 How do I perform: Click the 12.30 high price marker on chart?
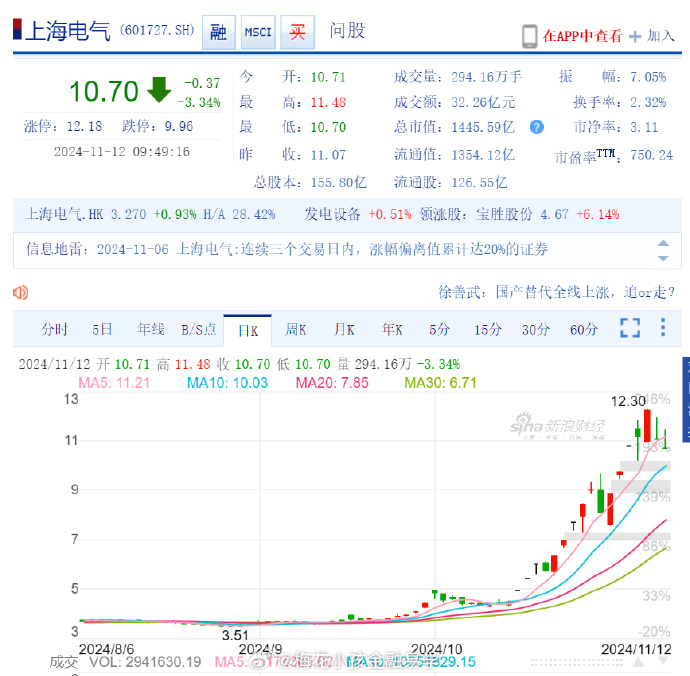[628, 401]
